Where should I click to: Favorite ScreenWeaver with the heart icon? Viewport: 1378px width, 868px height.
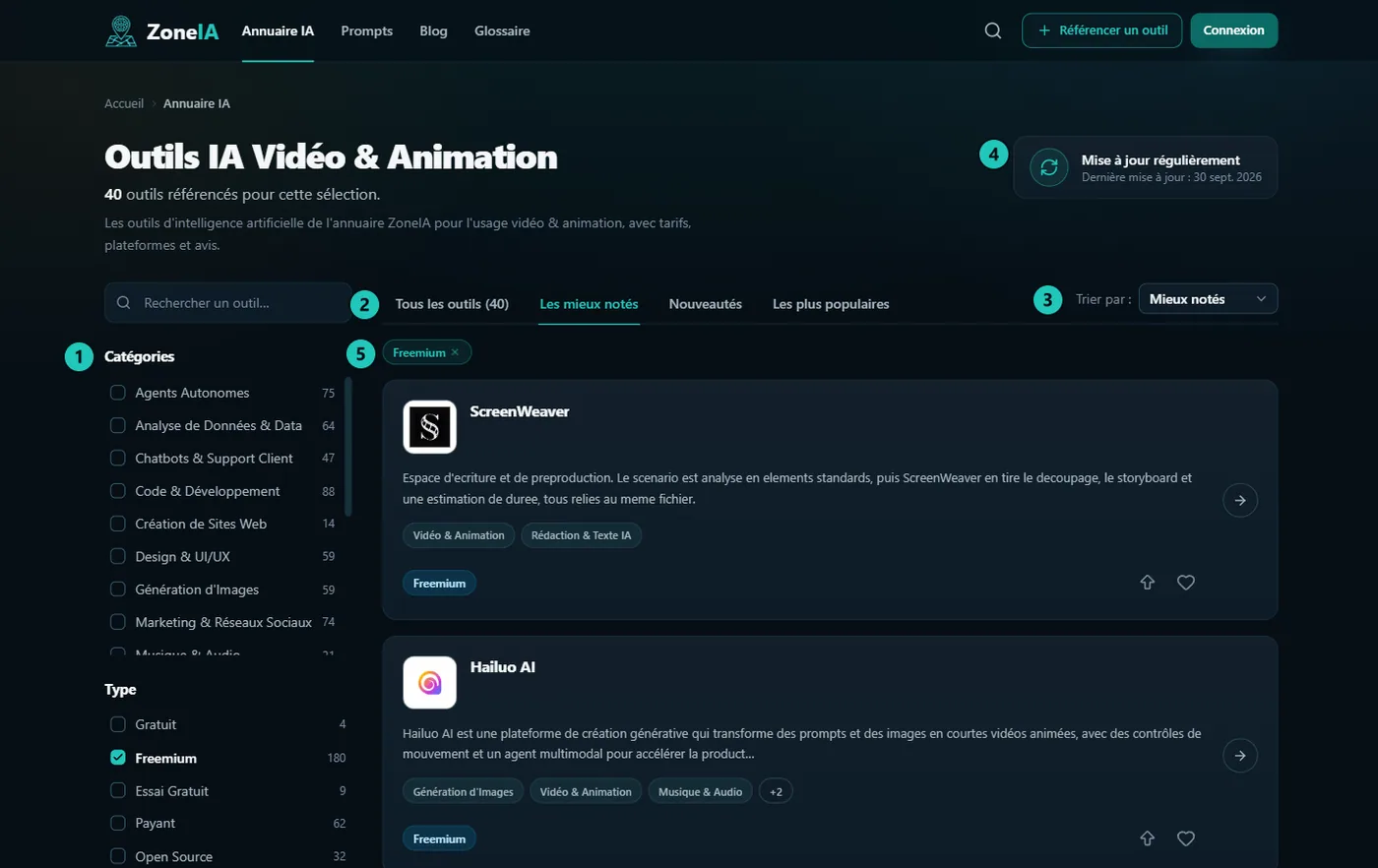pos(1186,583)
